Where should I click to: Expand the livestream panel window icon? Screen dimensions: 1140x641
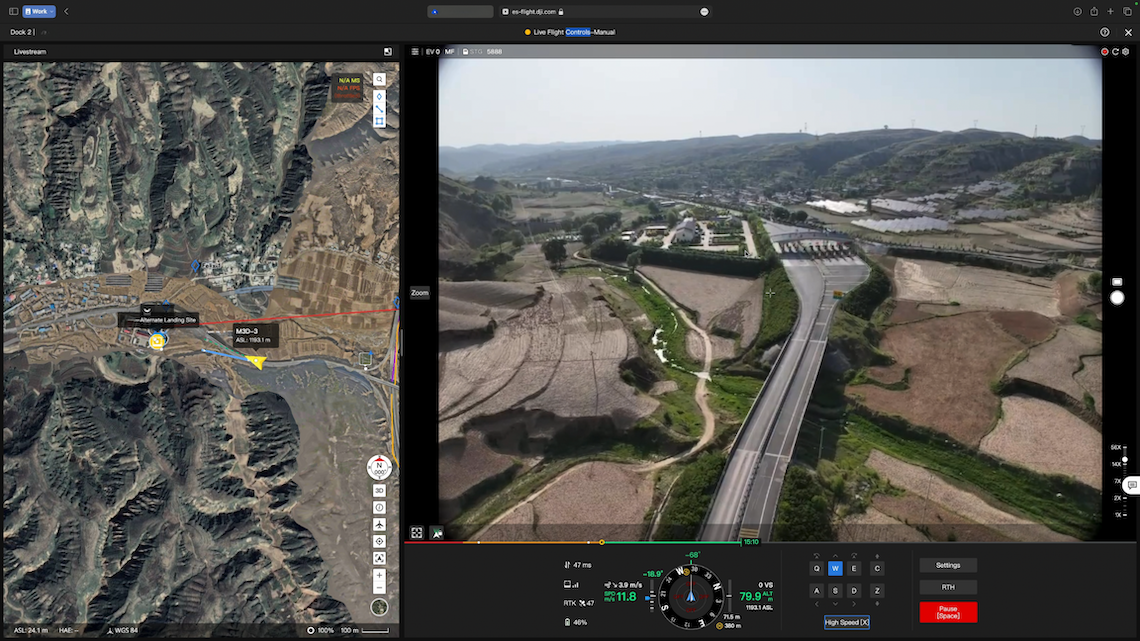click(x=388, y=51)
